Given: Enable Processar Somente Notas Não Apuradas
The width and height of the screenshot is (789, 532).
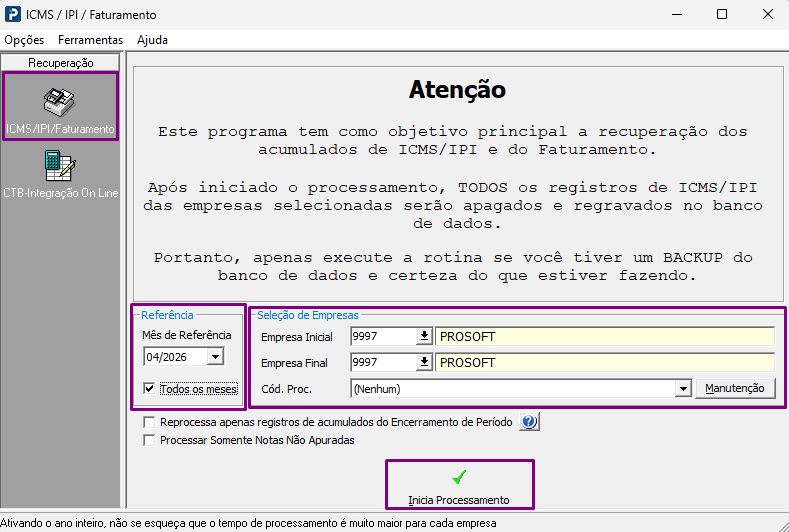Looking at the screenshot, I should tap(149, 440).
